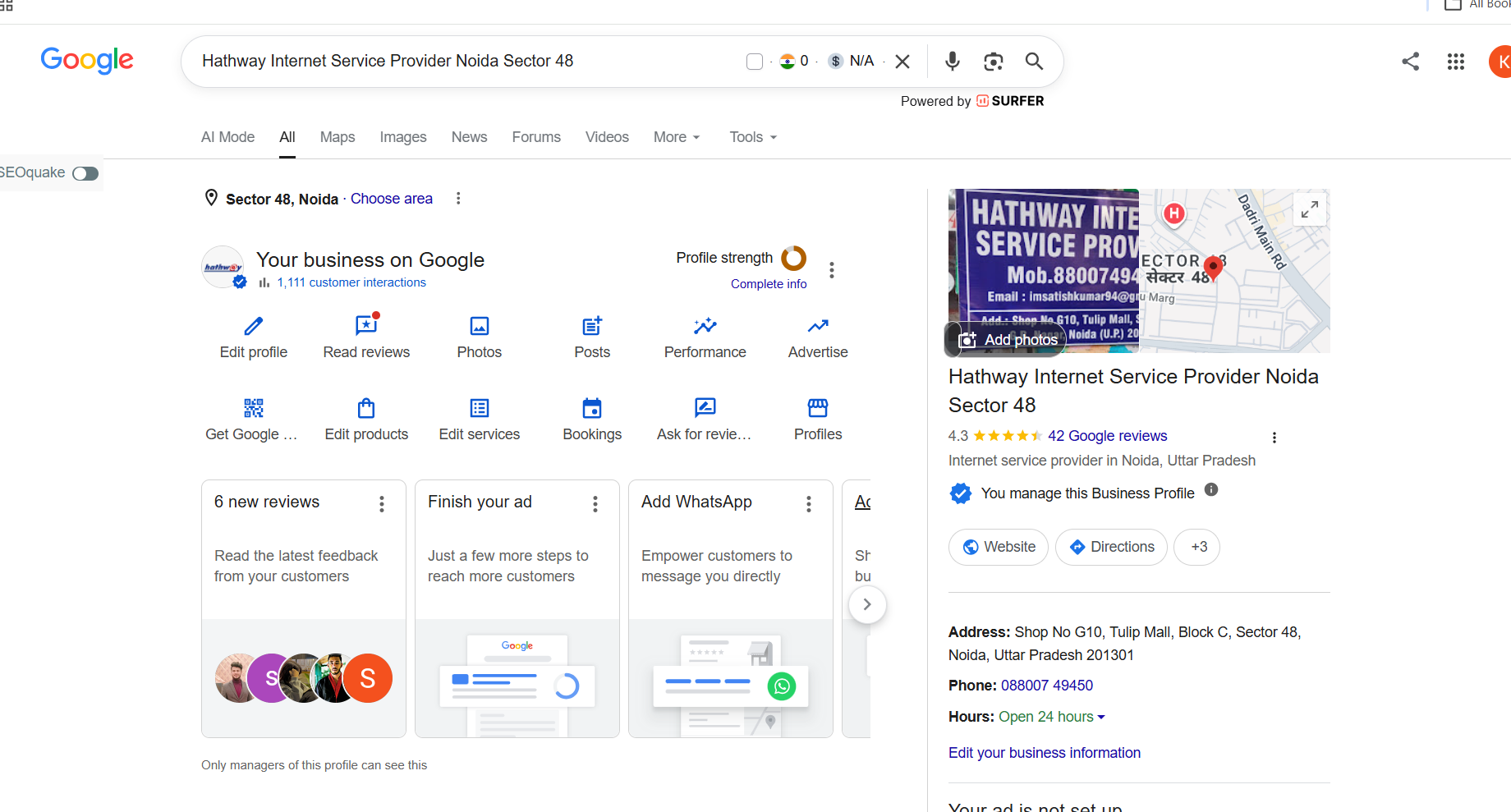Screen dimensions: 1511x812
Task: Open the Bookings calendar icon
Action: [592, 408]
